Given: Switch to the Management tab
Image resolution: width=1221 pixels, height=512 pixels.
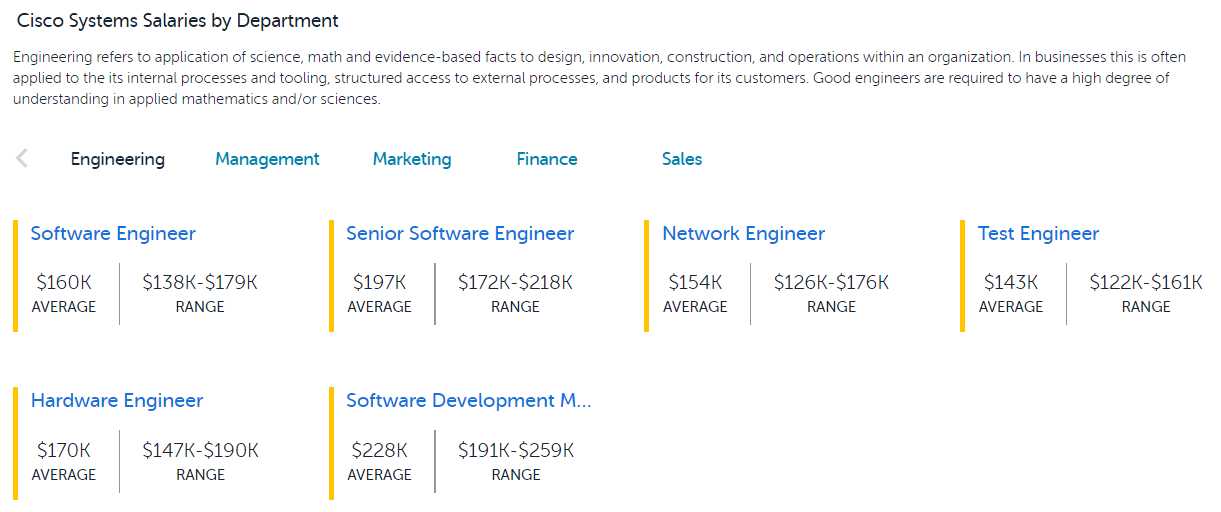Looking at the screenshot, I should tap(267, 159).
